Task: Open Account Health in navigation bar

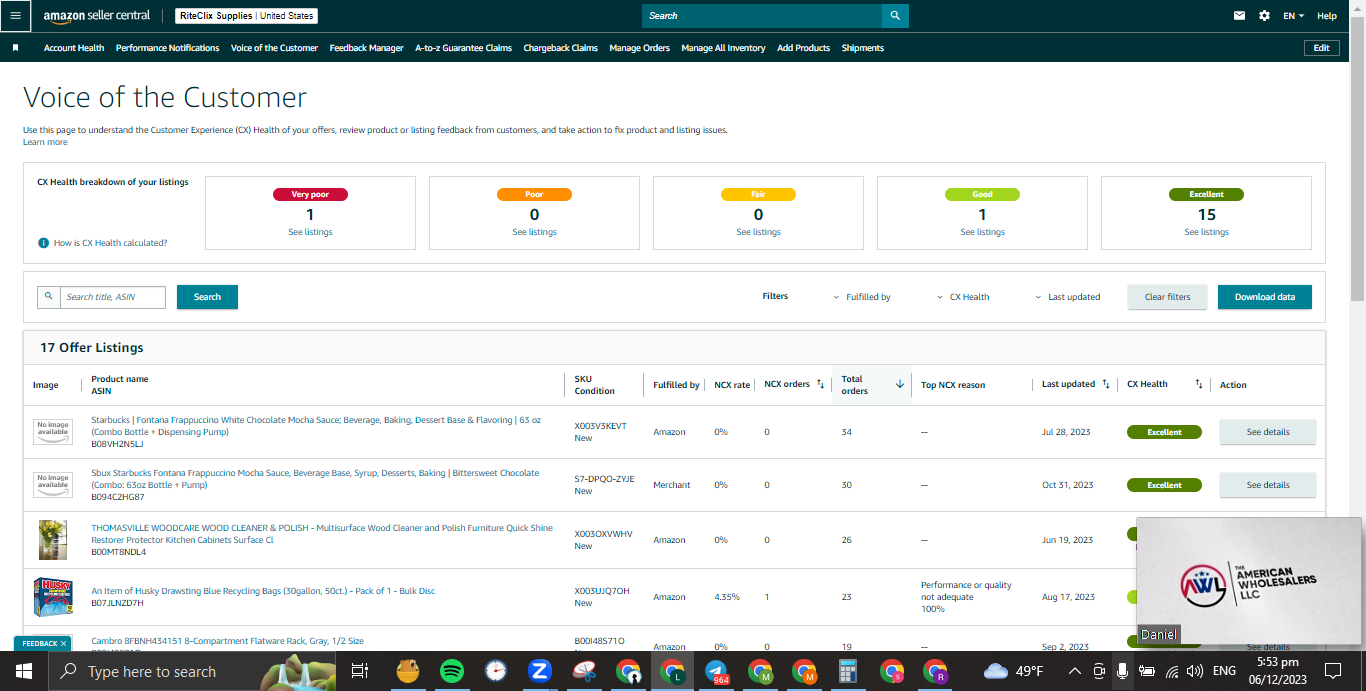Action: point(74,48)
